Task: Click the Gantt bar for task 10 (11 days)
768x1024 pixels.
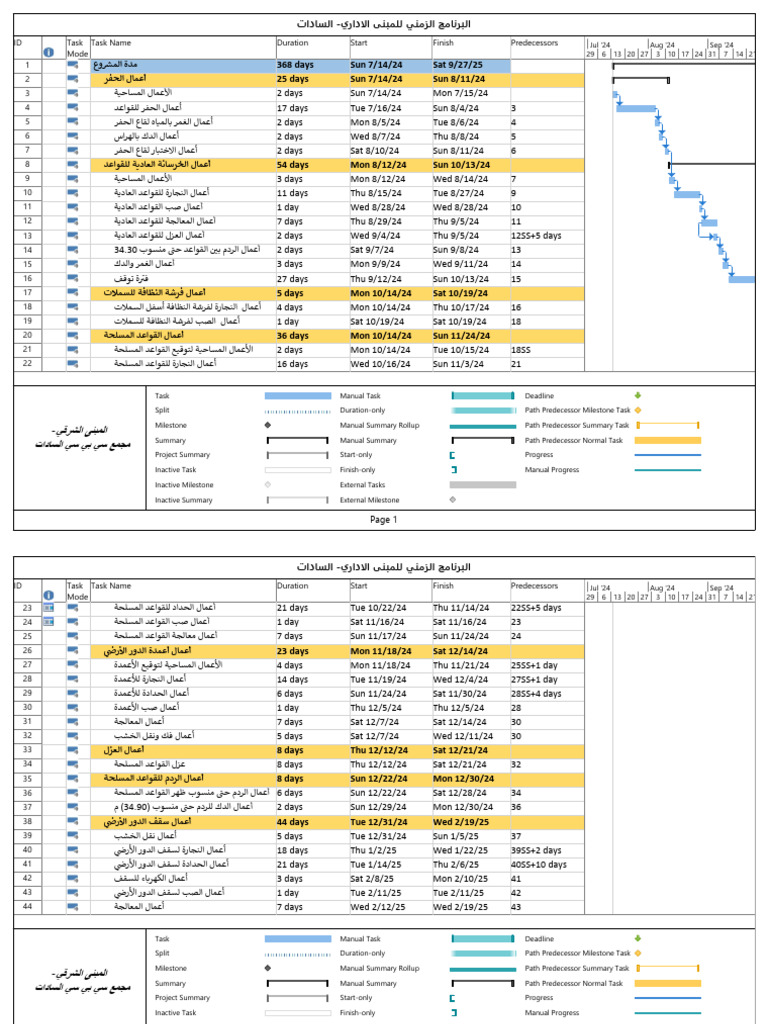Action: tap(687, 194)
